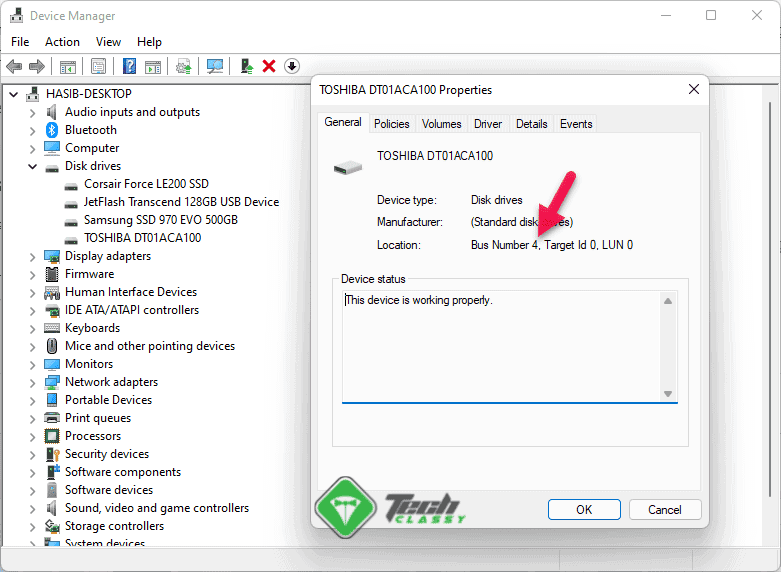This screenshot has width=781, height=572.
Task: Switch to the Policies tab
Action: click(391, 124)
